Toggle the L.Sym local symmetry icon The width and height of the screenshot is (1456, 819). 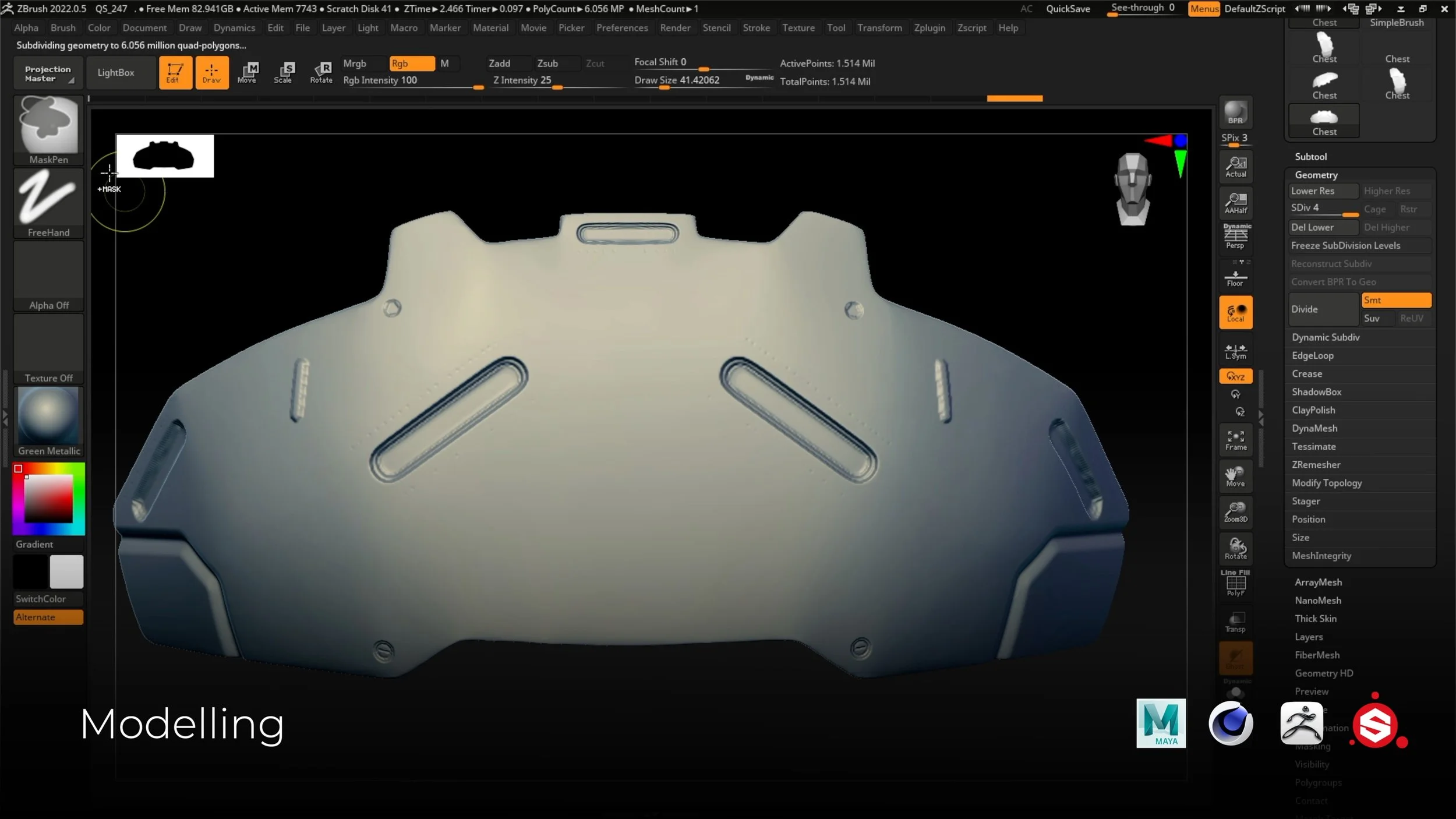tap(1235, 351)
